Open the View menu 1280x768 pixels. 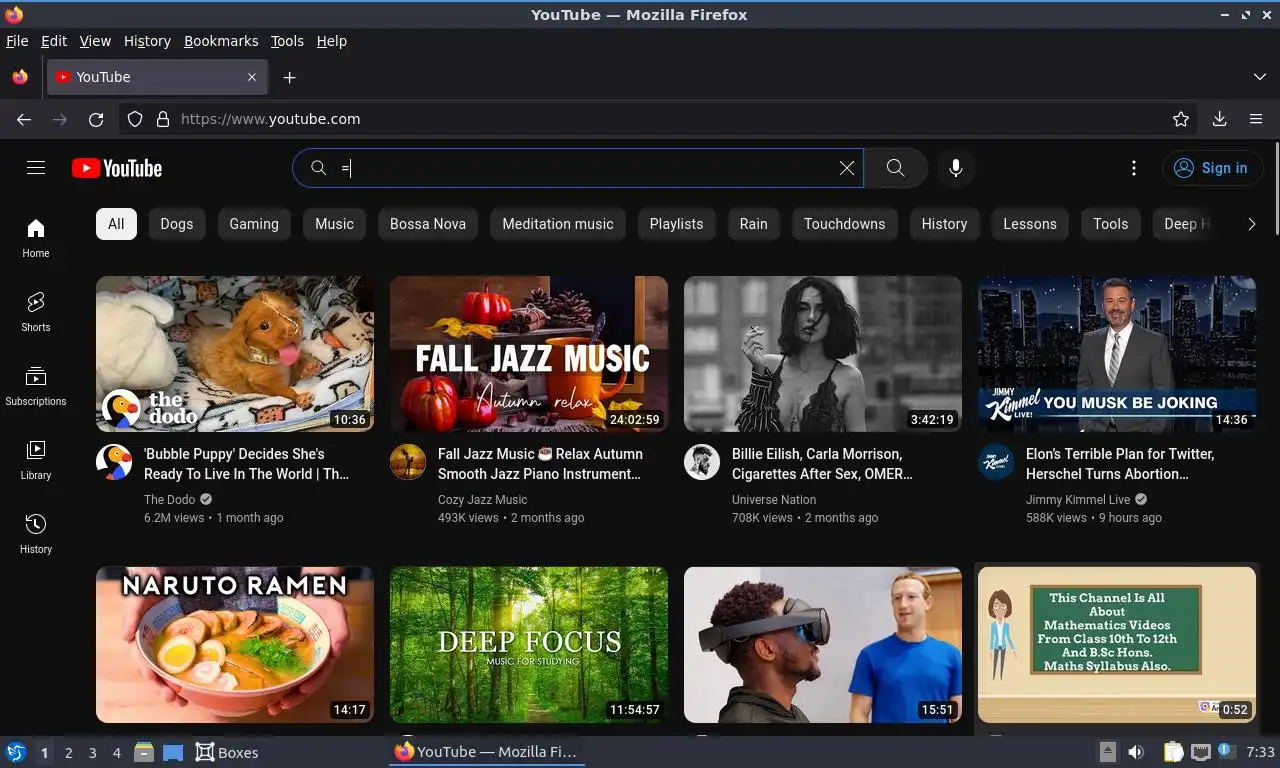click(x=95, y=41)
